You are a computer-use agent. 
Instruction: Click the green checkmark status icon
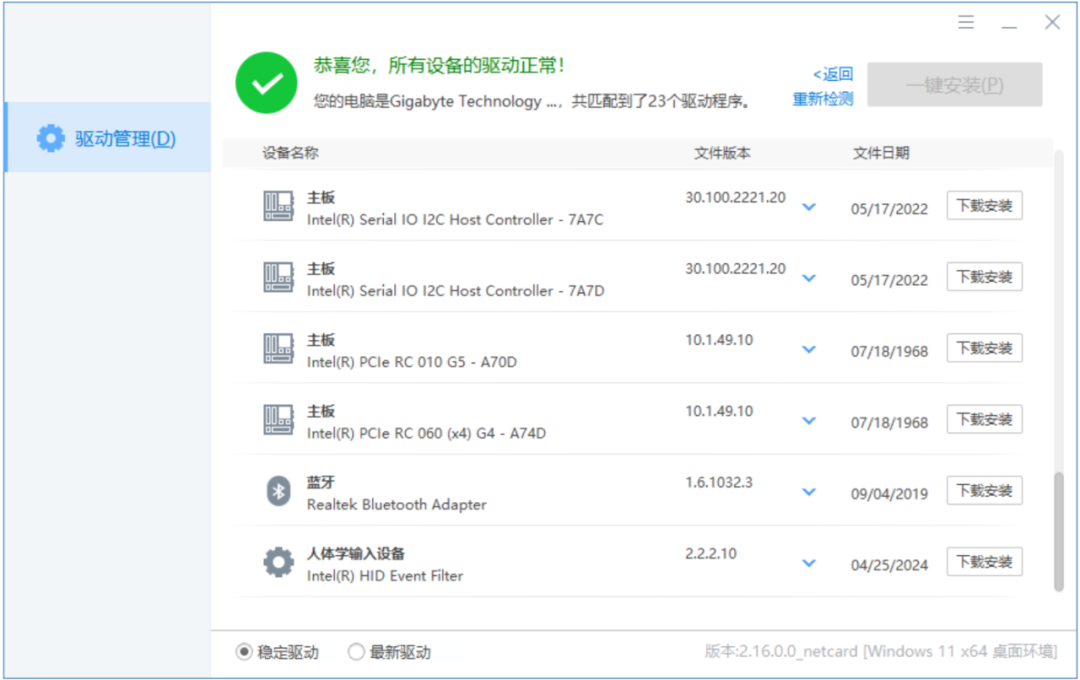[267, 83]
